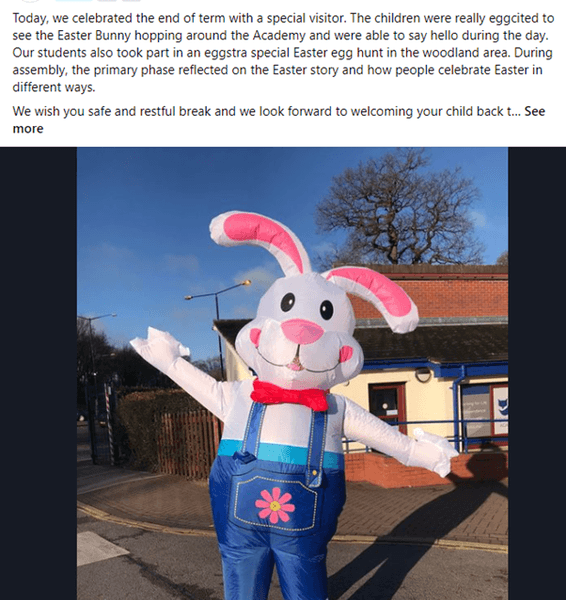Click the pink flower on bunny's overalls
Image resolution: width=566 pixels, height=600 pixels.
point(275,505)
